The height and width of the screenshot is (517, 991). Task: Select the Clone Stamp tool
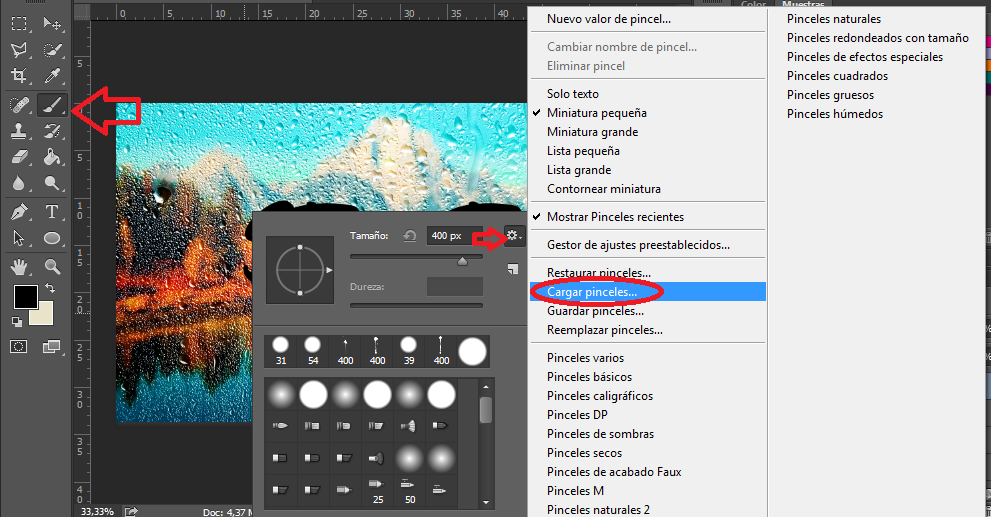(19, 131)
